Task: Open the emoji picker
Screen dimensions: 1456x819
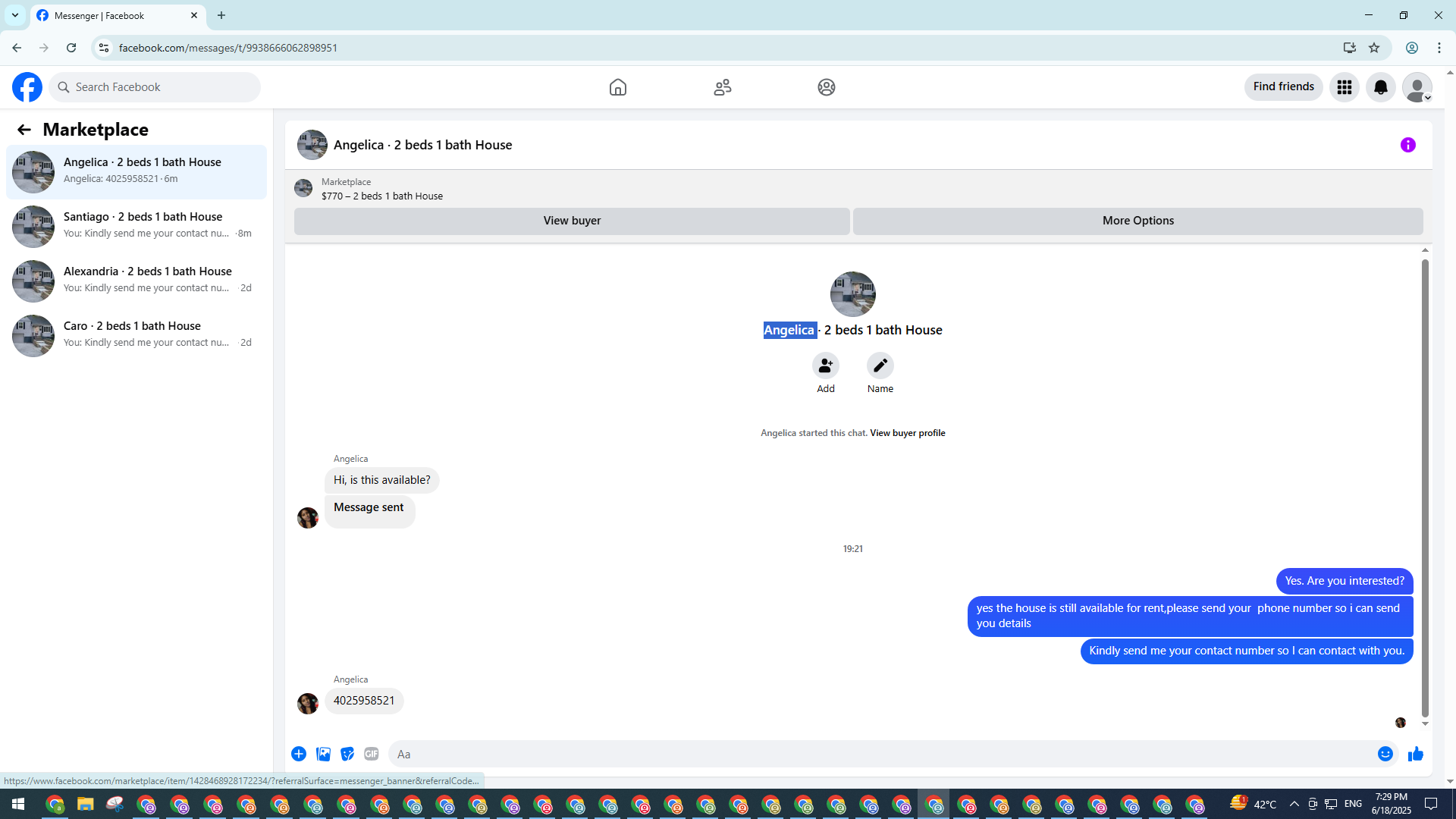Action: tap(1385, 754)
